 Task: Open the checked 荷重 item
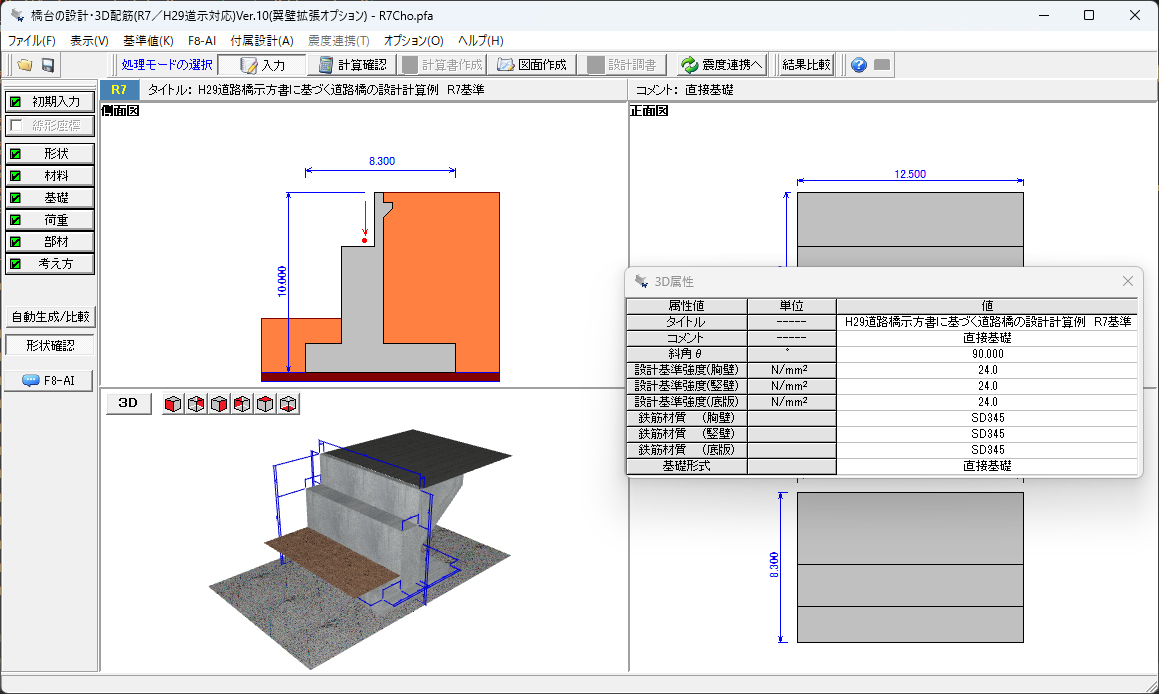[50, 220]
